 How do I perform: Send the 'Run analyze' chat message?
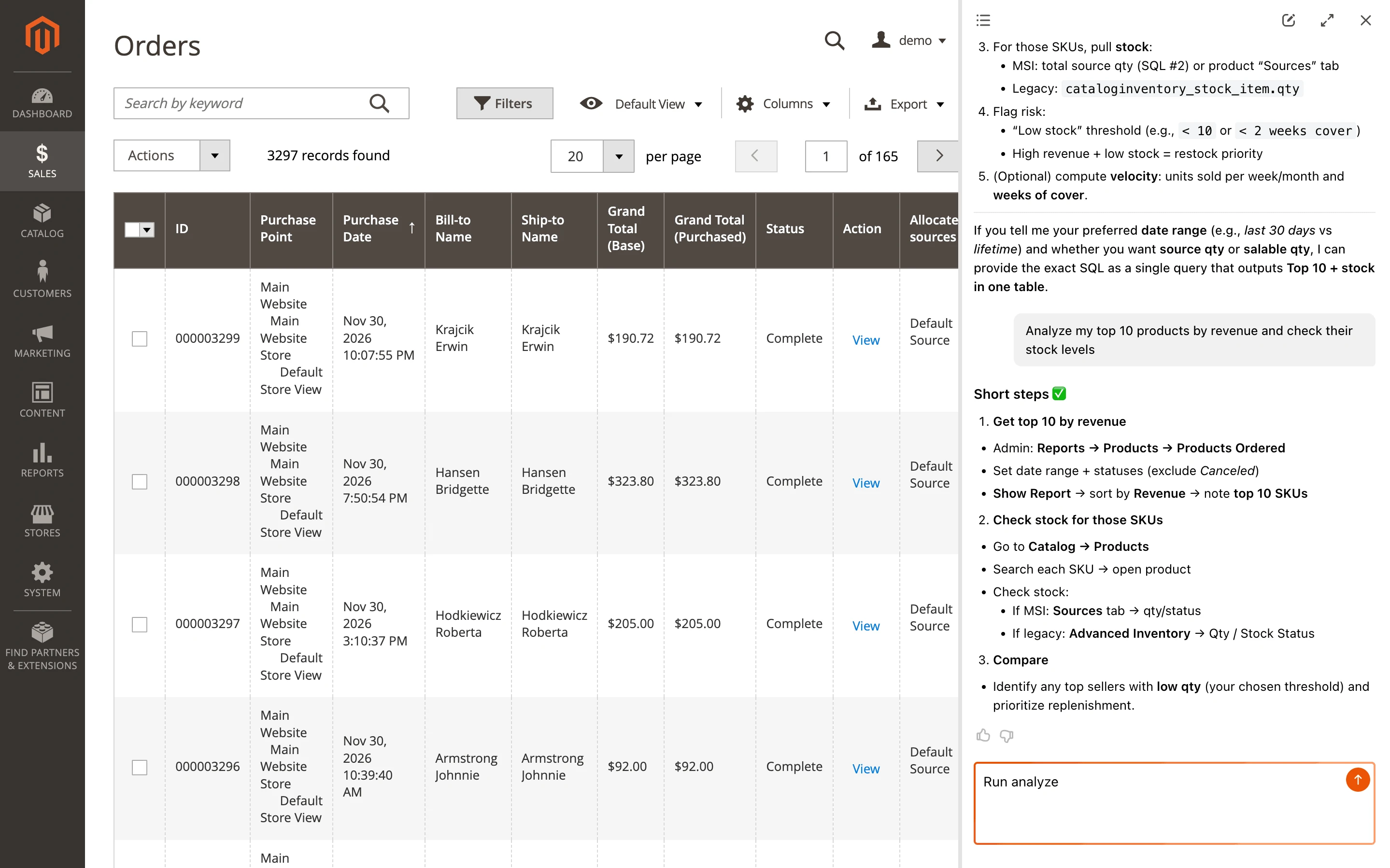(x=1357, y=780)
